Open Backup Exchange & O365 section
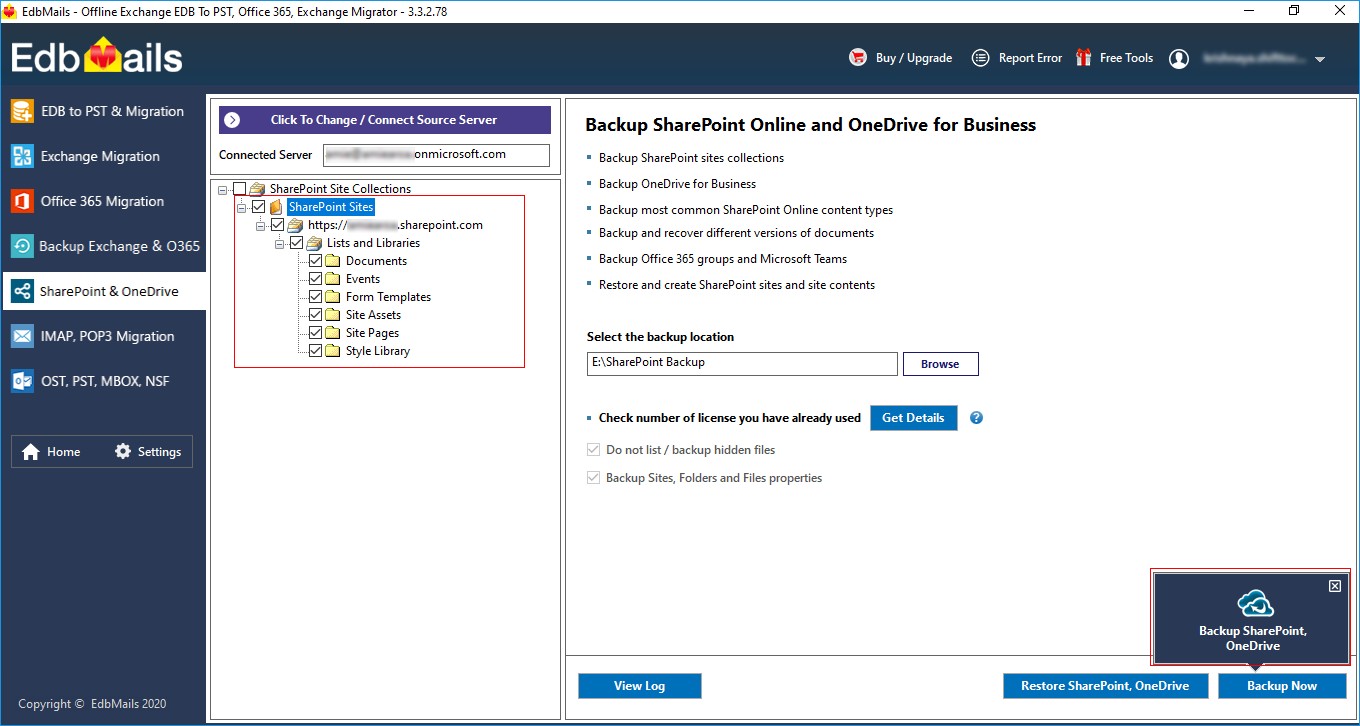 (104, 246)
